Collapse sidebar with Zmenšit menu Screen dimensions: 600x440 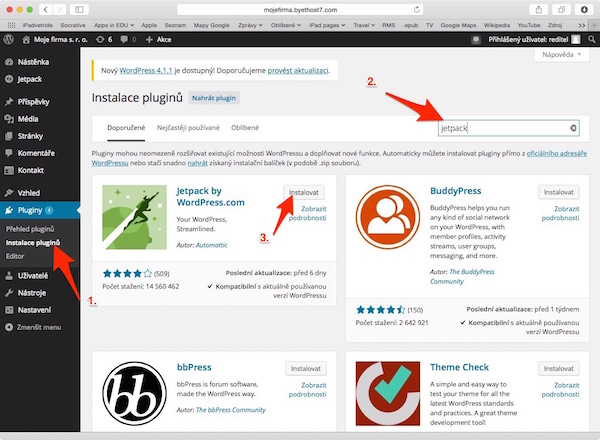(x=38, y=328)
